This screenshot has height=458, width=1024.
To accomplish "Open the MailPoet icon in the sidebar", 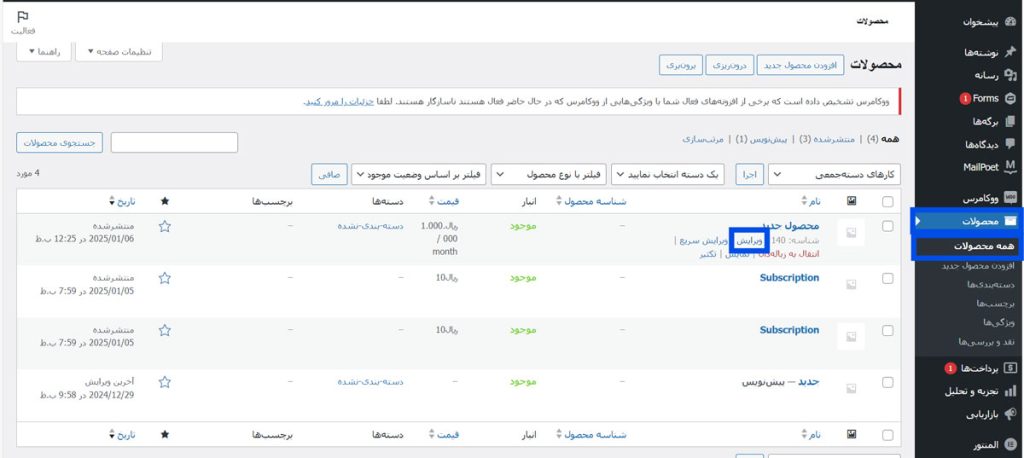I will point(1010,167).
